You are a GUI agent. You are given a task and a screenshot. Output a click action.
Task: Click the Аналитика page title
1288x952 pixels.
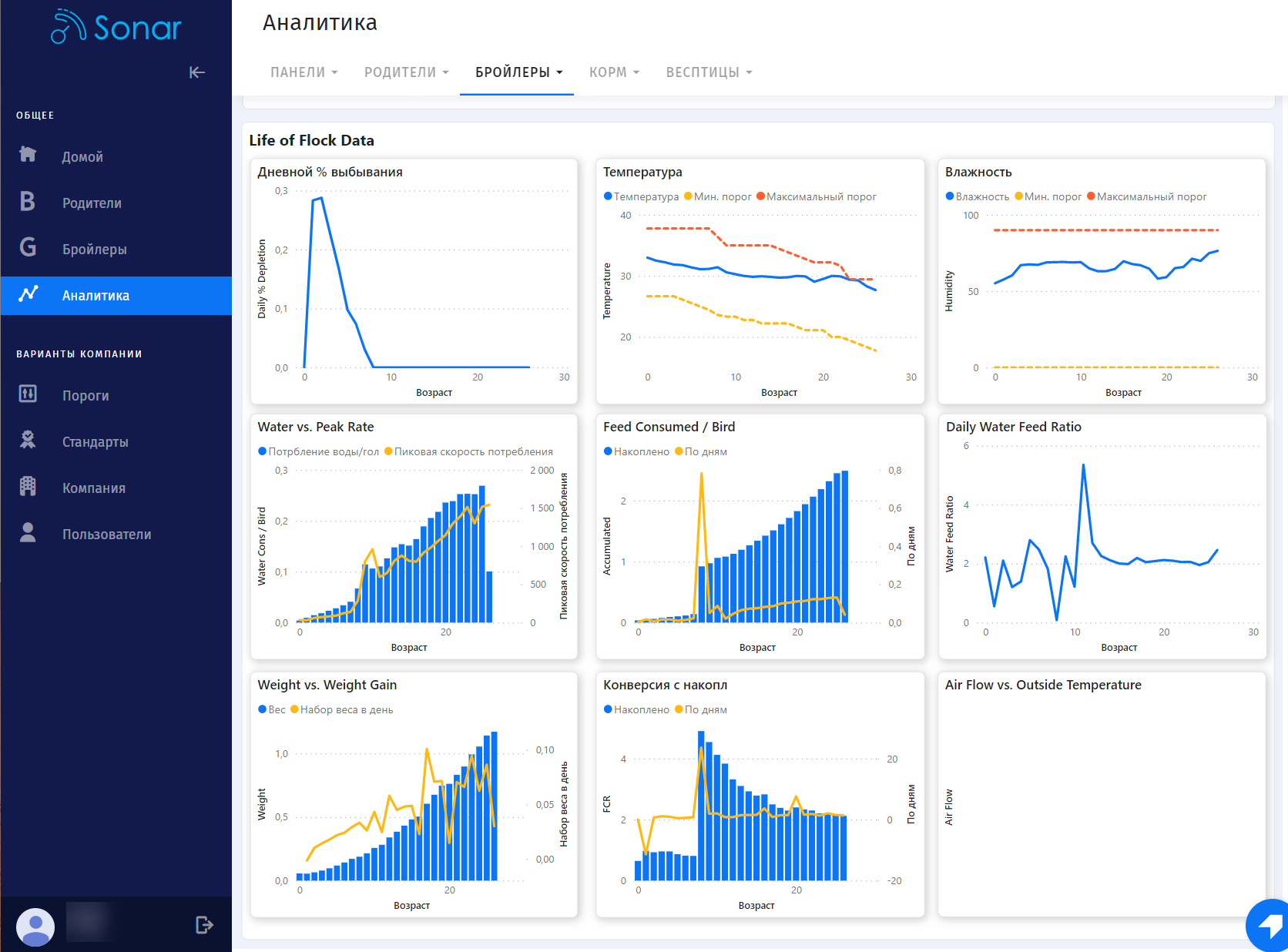tap(320, 23)
